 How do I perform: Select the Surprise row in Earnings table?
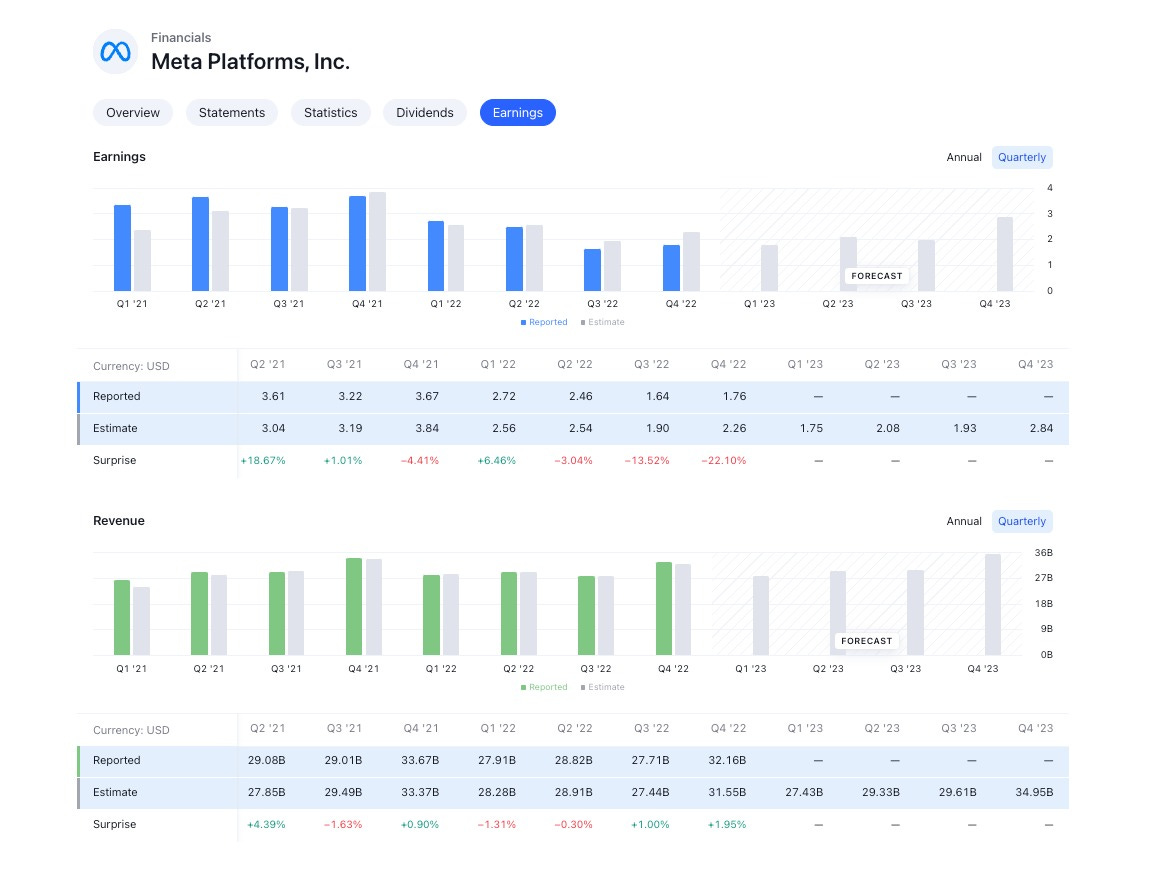coord(573,461)
